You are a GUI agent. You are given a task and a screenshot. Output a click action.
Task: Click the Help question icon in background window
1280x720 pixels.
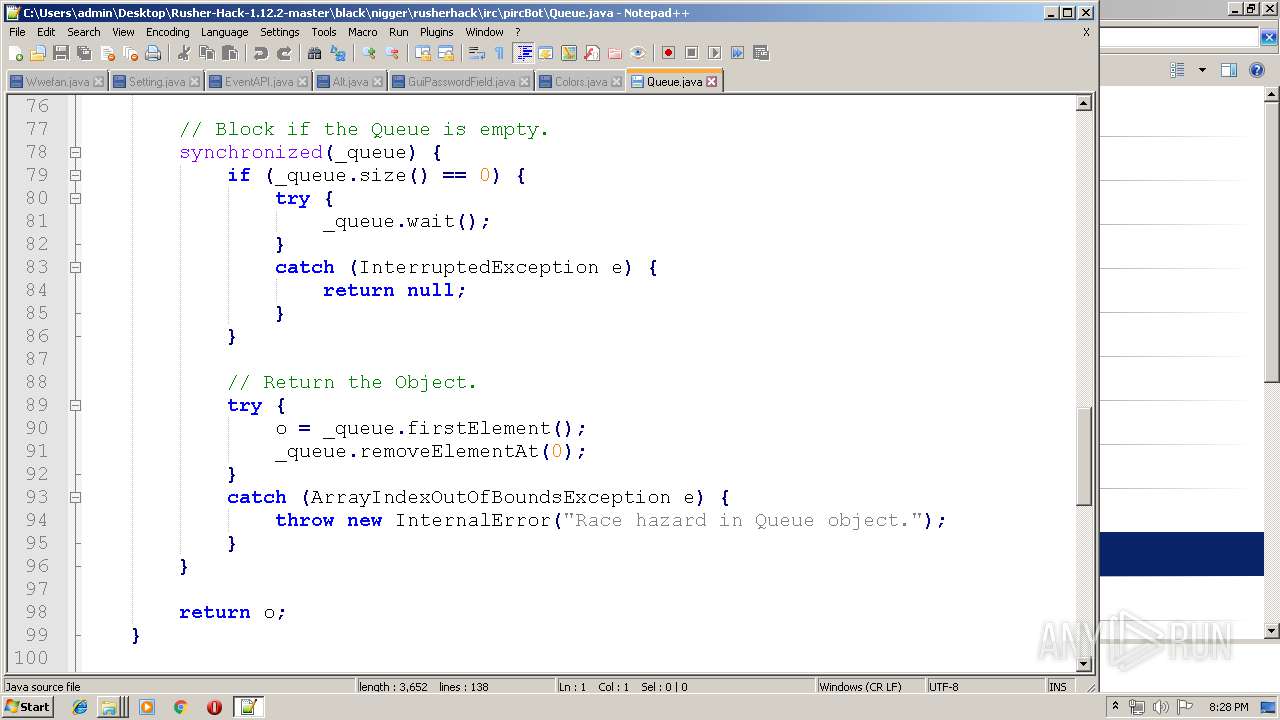(1257, 70)
